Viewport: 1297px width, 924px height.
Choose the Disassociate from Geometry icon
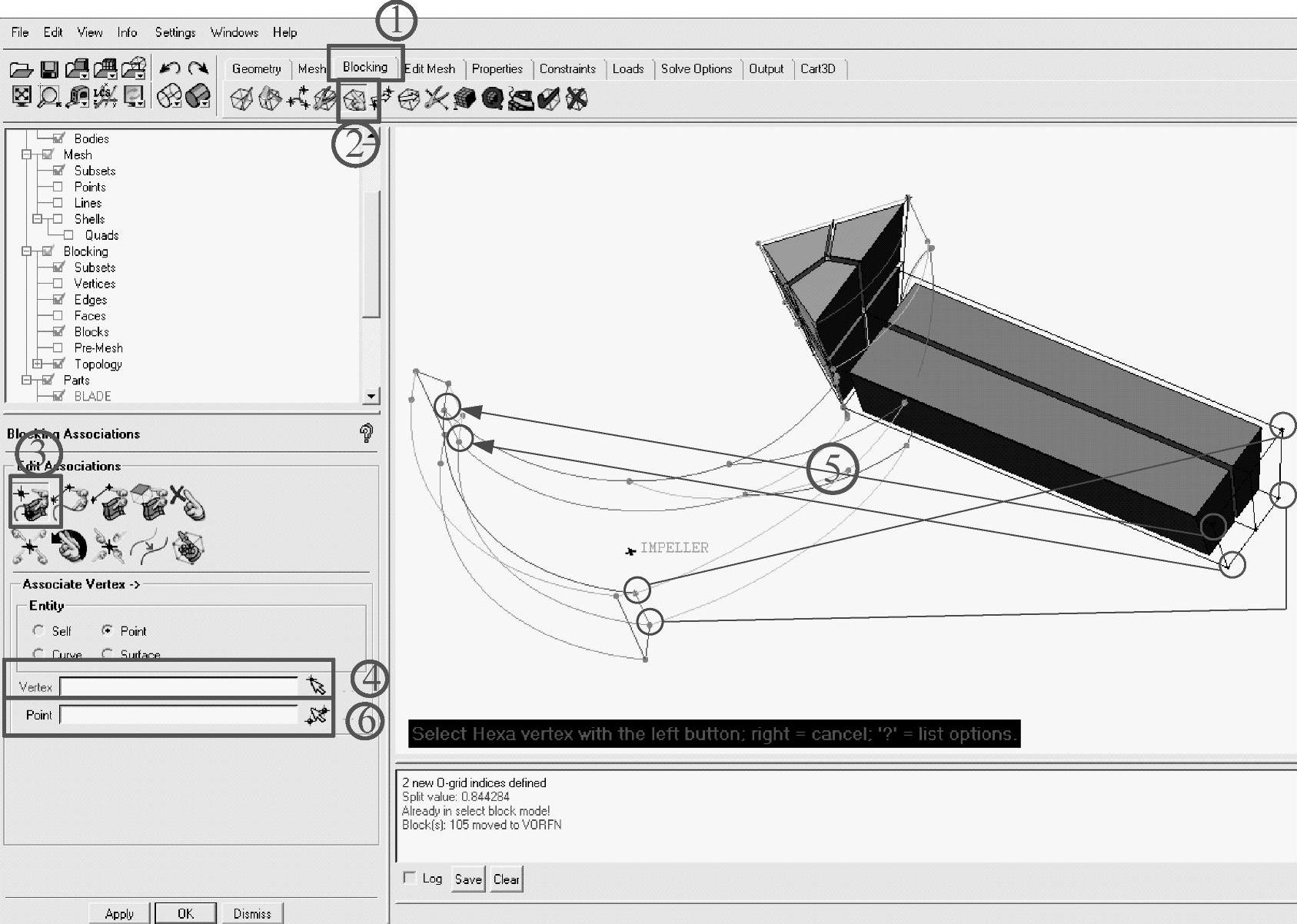coord(188,501)
